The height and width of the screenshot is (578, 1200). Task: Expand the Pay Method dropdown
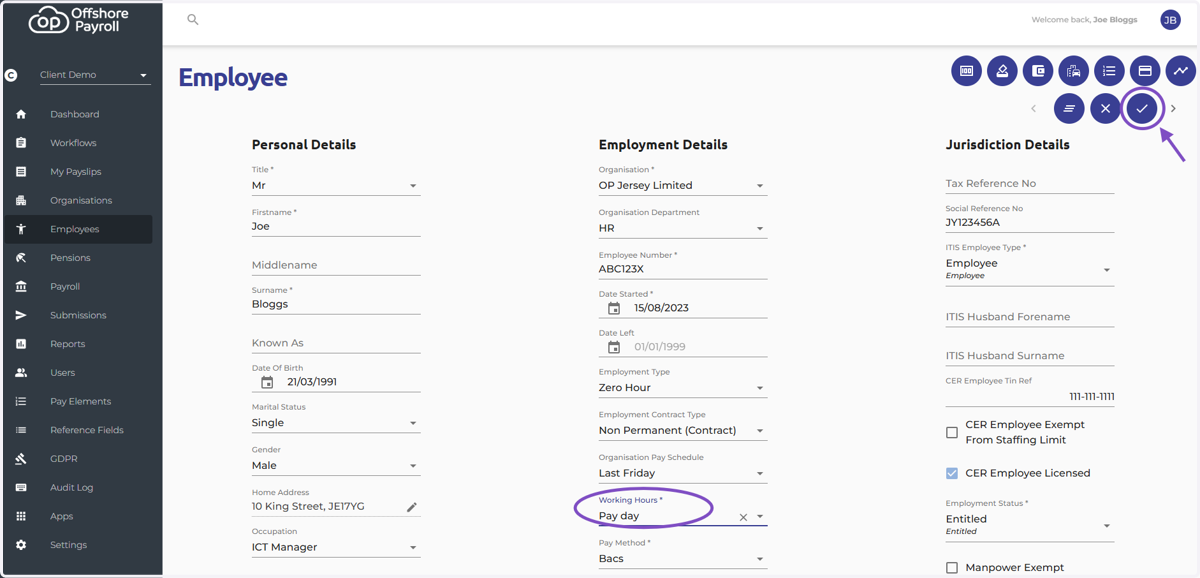[682, 558]
